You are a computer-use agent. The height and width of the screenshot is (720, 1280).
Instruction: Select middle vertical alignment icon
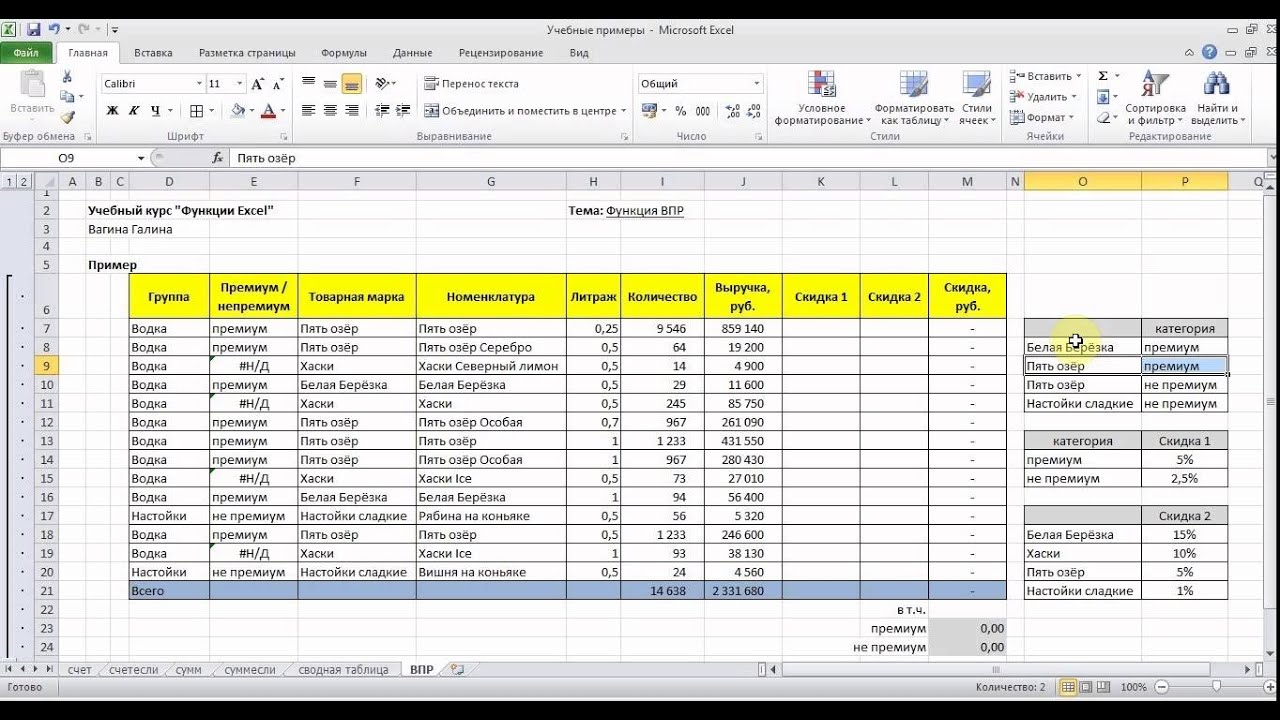[330, 84]
